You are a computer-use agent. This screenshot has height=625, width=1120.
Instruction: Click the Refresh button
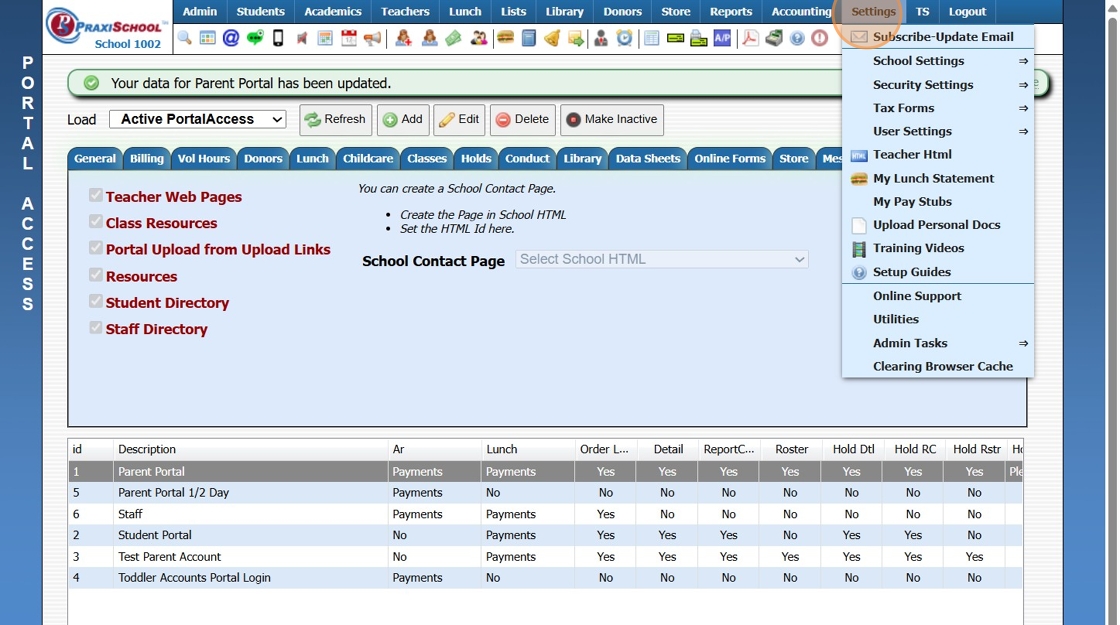(335, 120)
